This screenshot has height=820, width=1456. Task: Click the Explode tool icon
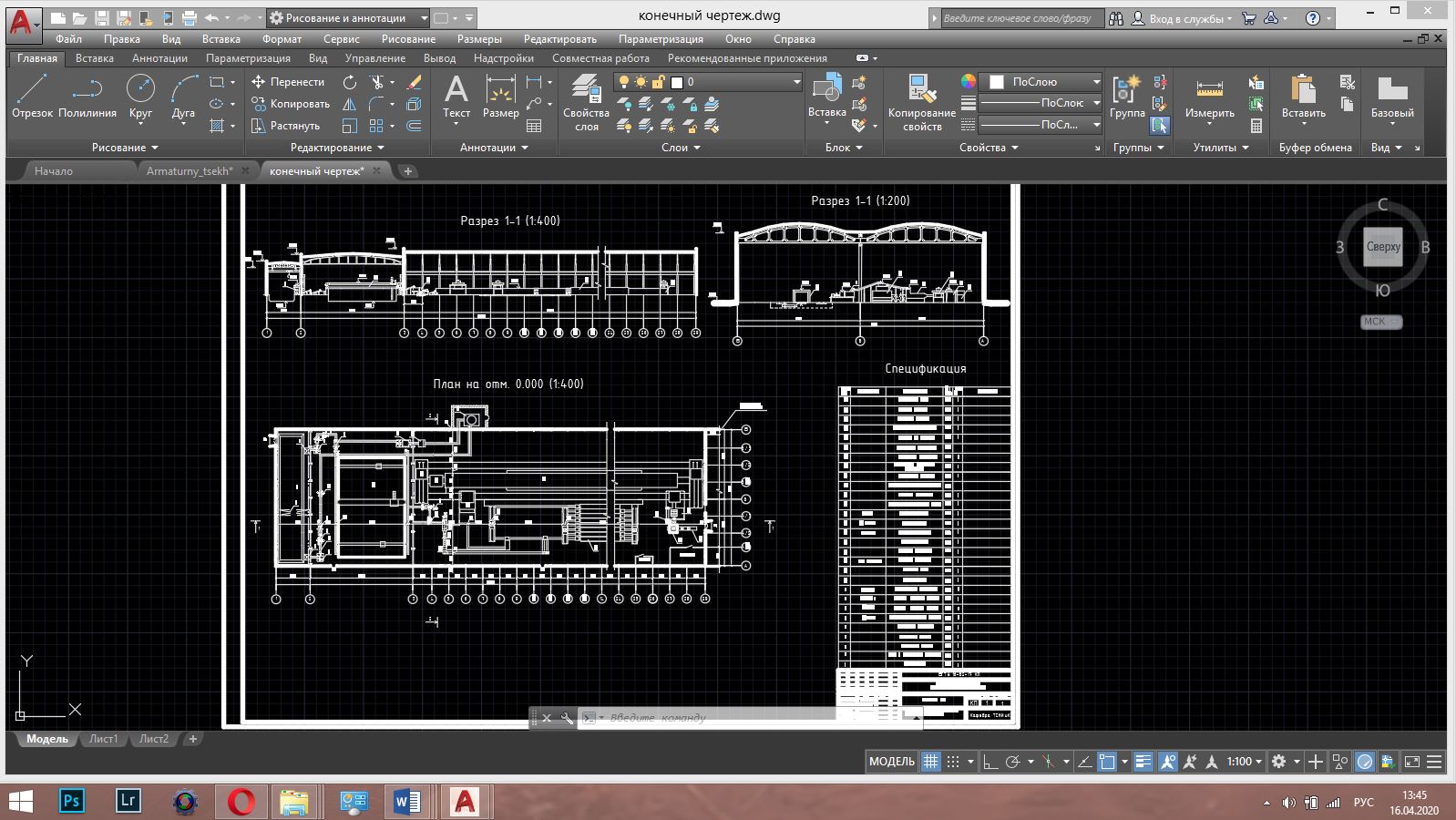click(x=414, y=104)
